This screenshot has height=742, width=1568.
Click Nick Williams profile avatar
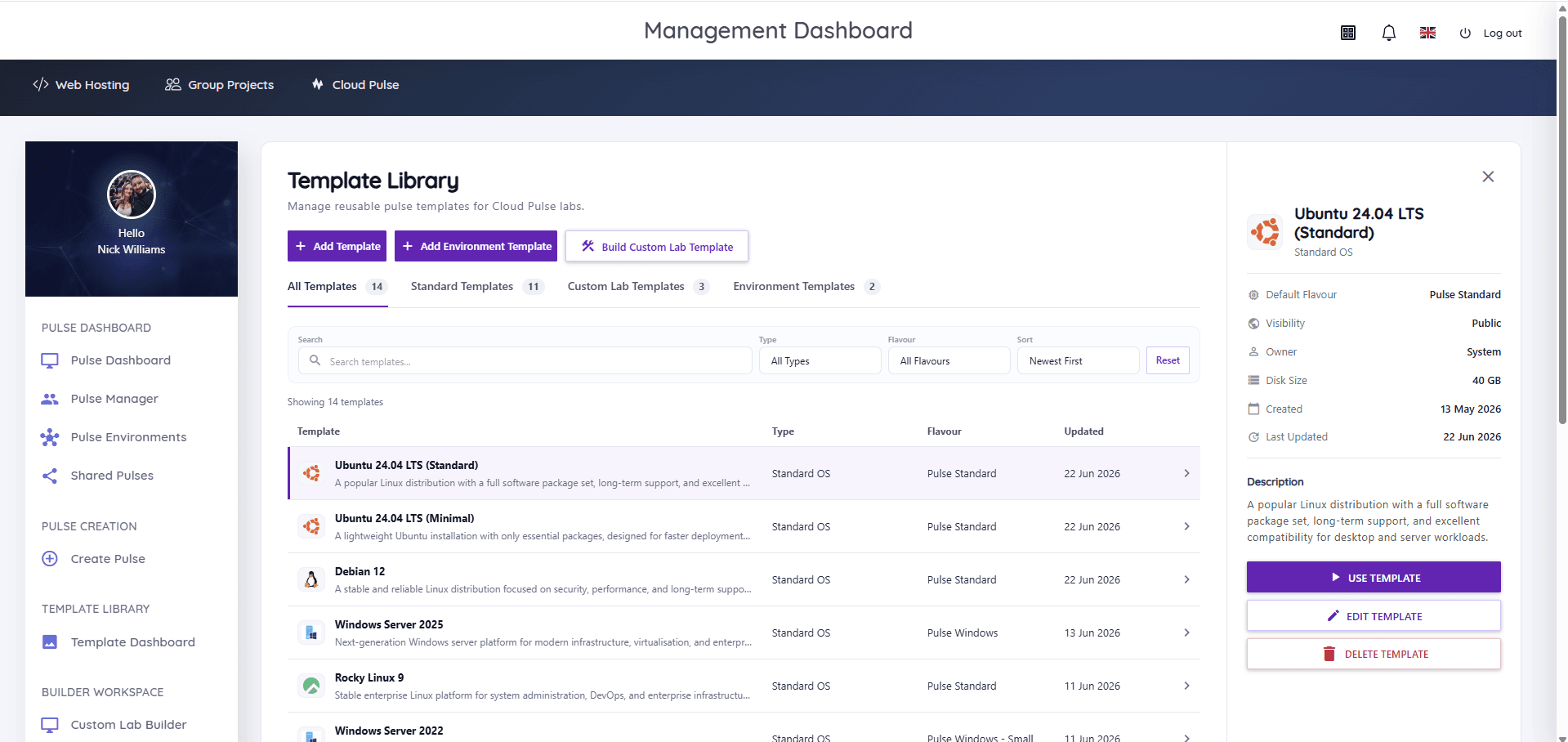(x=132, y=194)
